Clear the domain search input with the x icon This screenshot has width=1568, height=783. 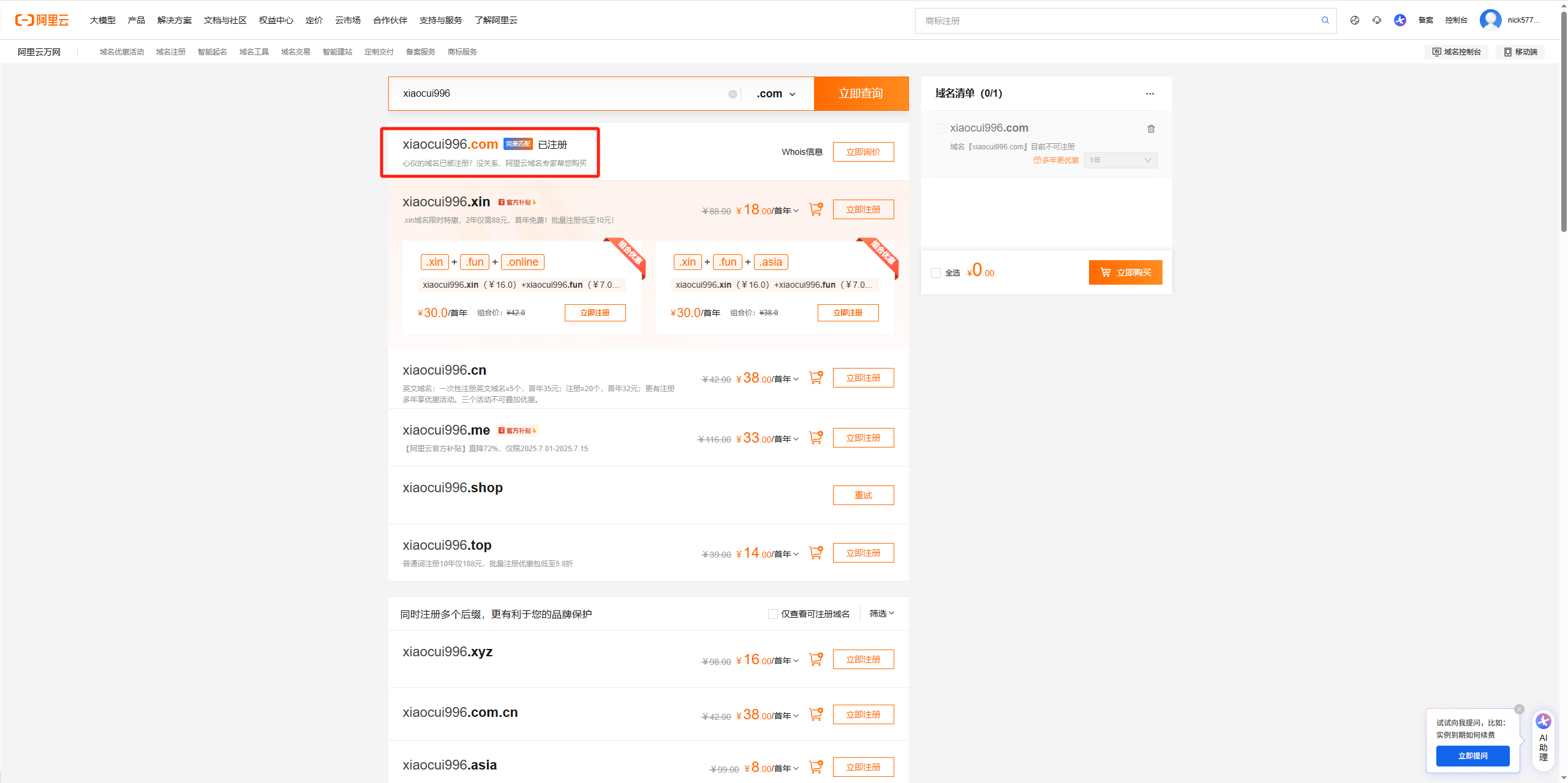(733, 94)
